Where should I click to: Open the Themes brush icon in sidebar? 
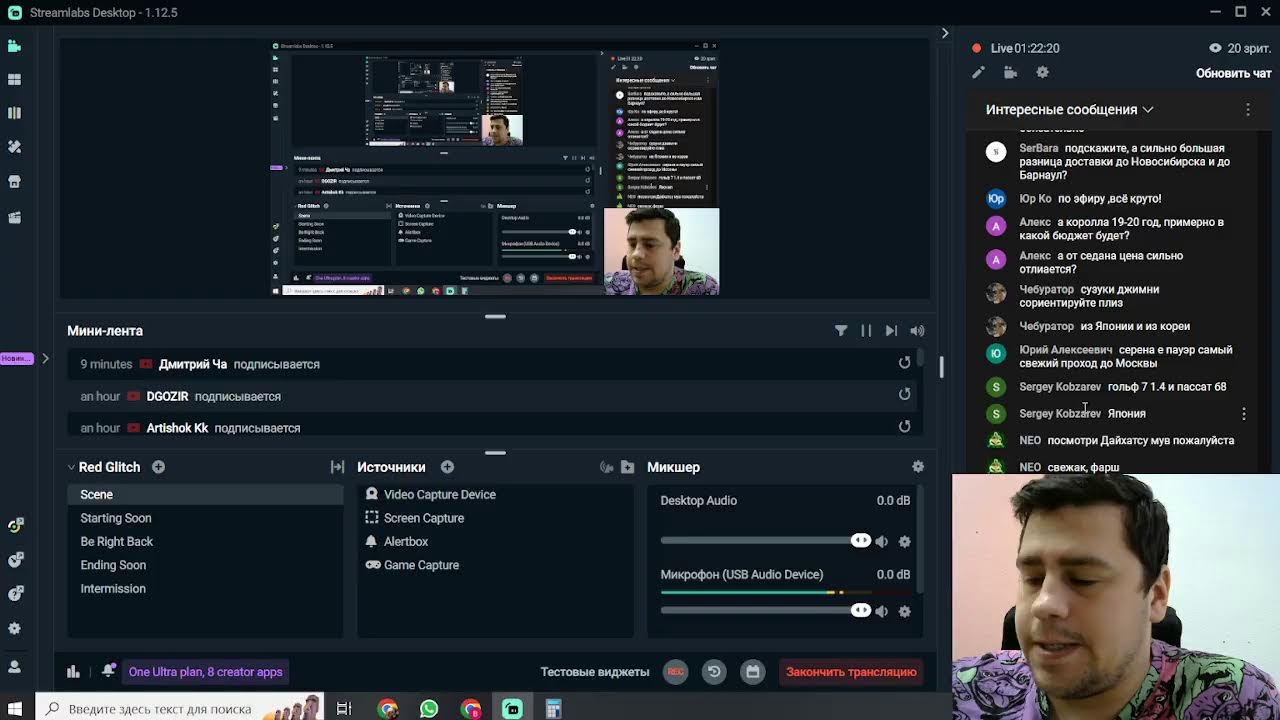tap(14, 147)
